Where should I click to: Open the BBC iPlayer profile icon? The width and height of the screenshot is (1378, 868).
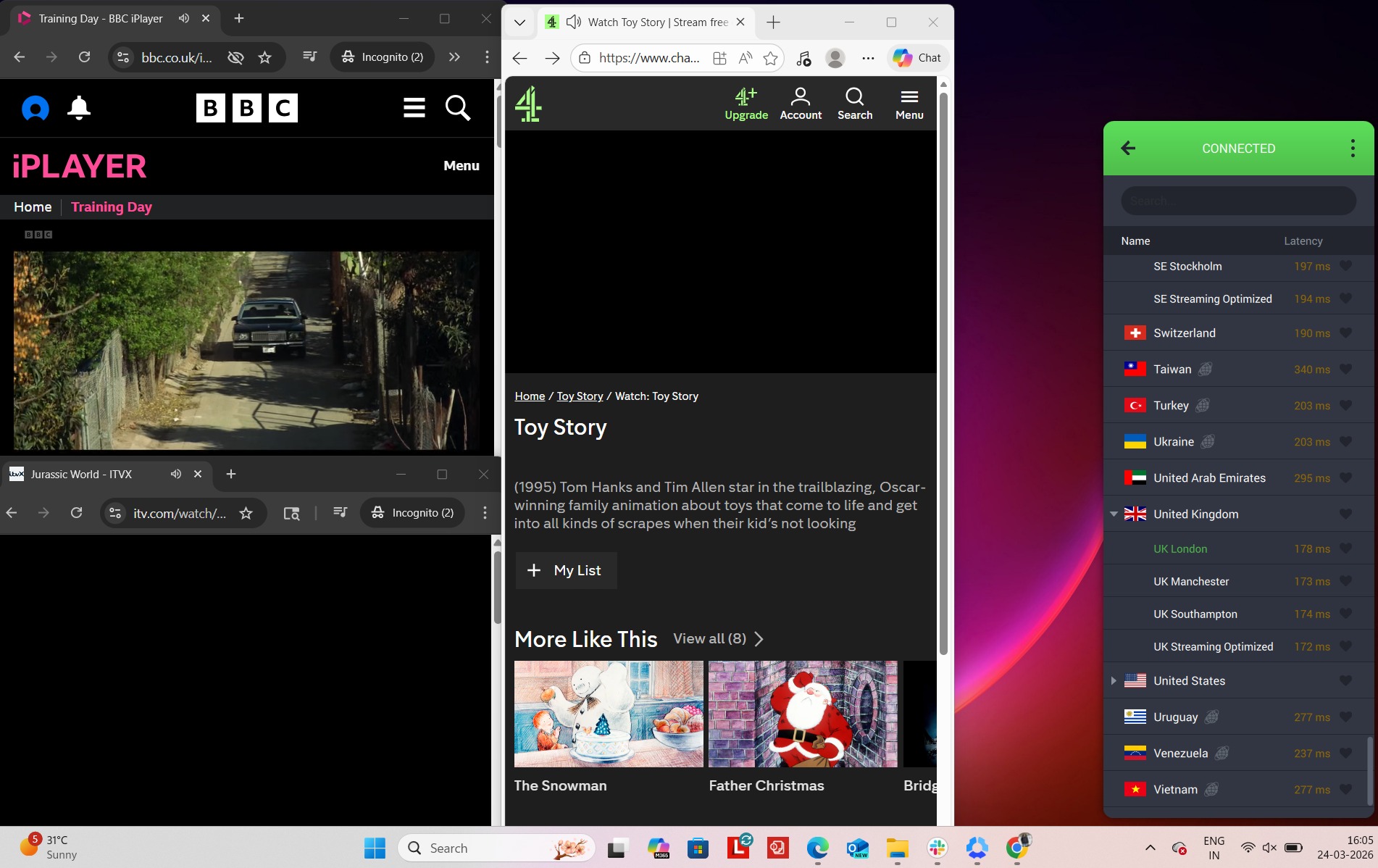pyautogui.click(x=35, y=108)
